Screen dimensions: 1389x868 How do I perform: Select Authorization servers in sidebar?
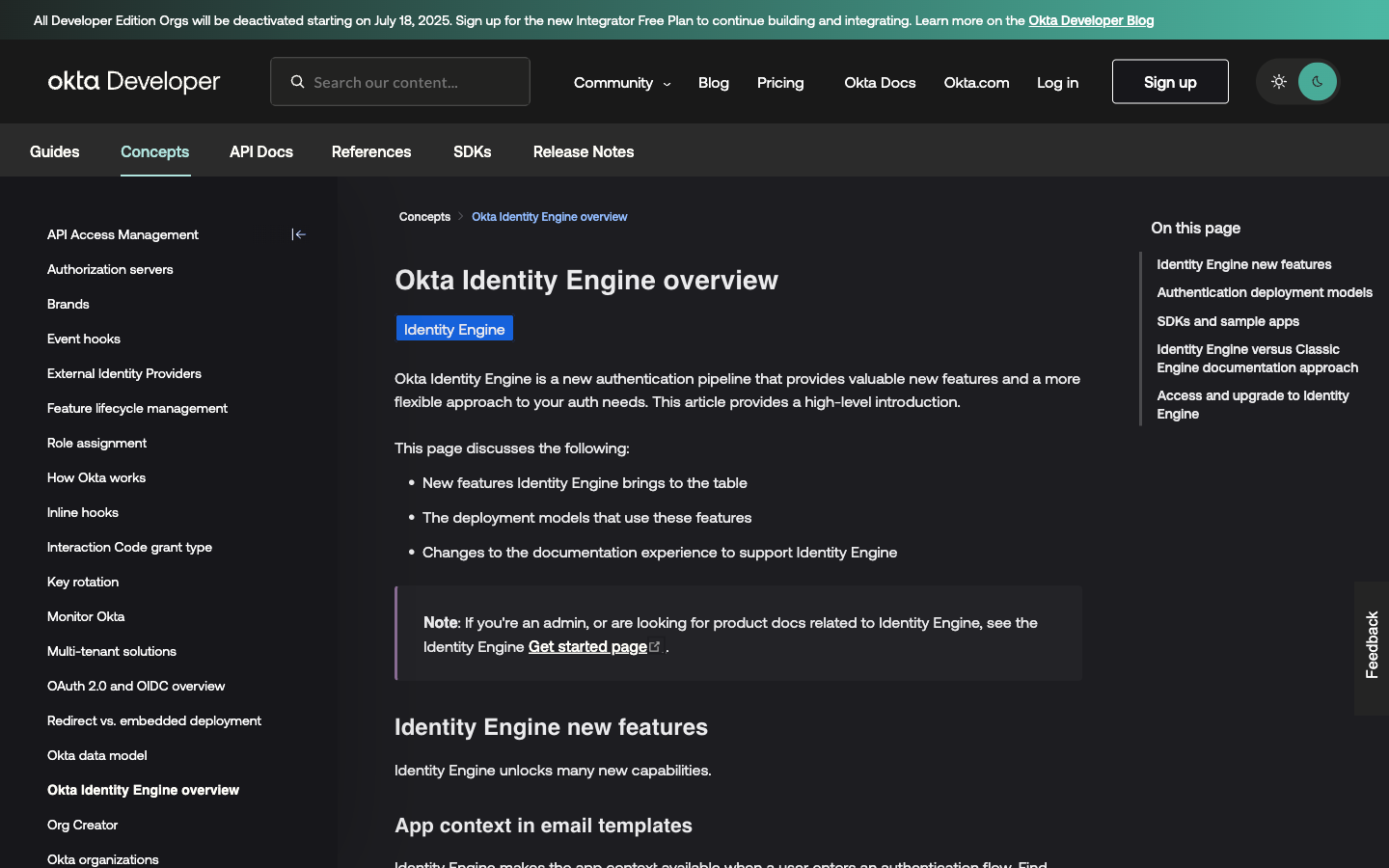point(110,269)
